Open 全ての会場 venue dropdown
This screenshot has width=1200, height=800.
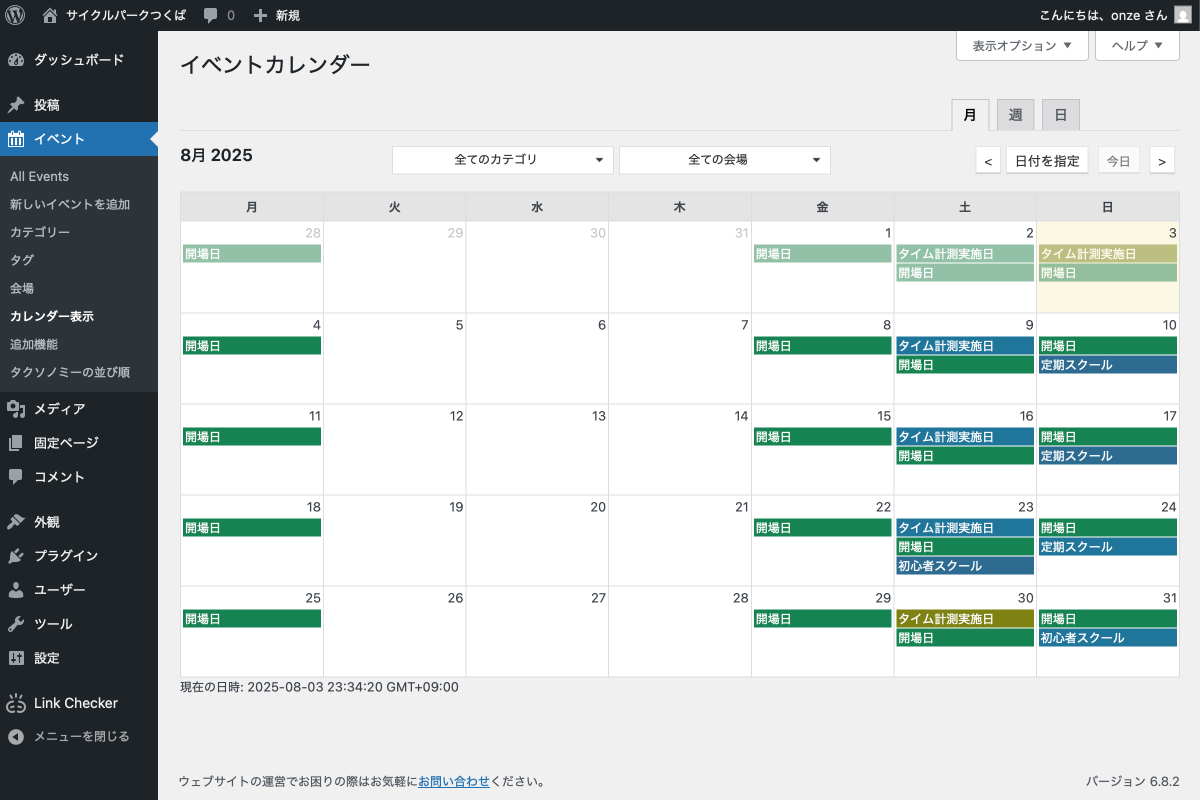click(725, 160)
